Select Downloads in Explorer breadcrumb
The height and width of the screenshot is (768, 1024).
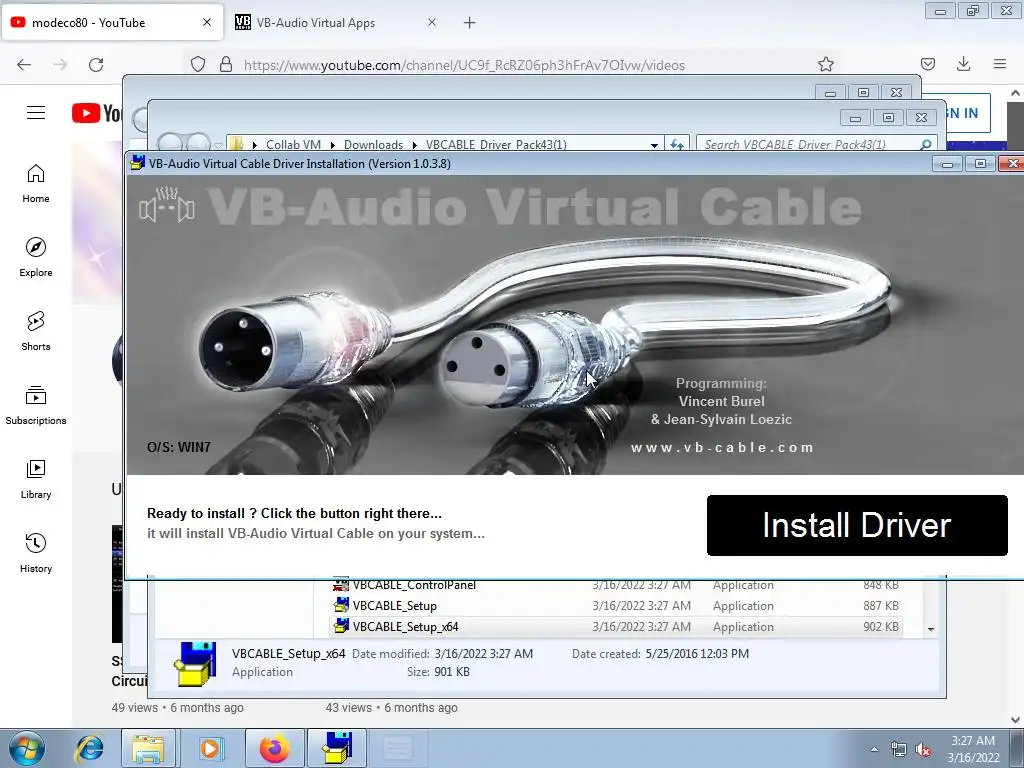pos(374,144)
